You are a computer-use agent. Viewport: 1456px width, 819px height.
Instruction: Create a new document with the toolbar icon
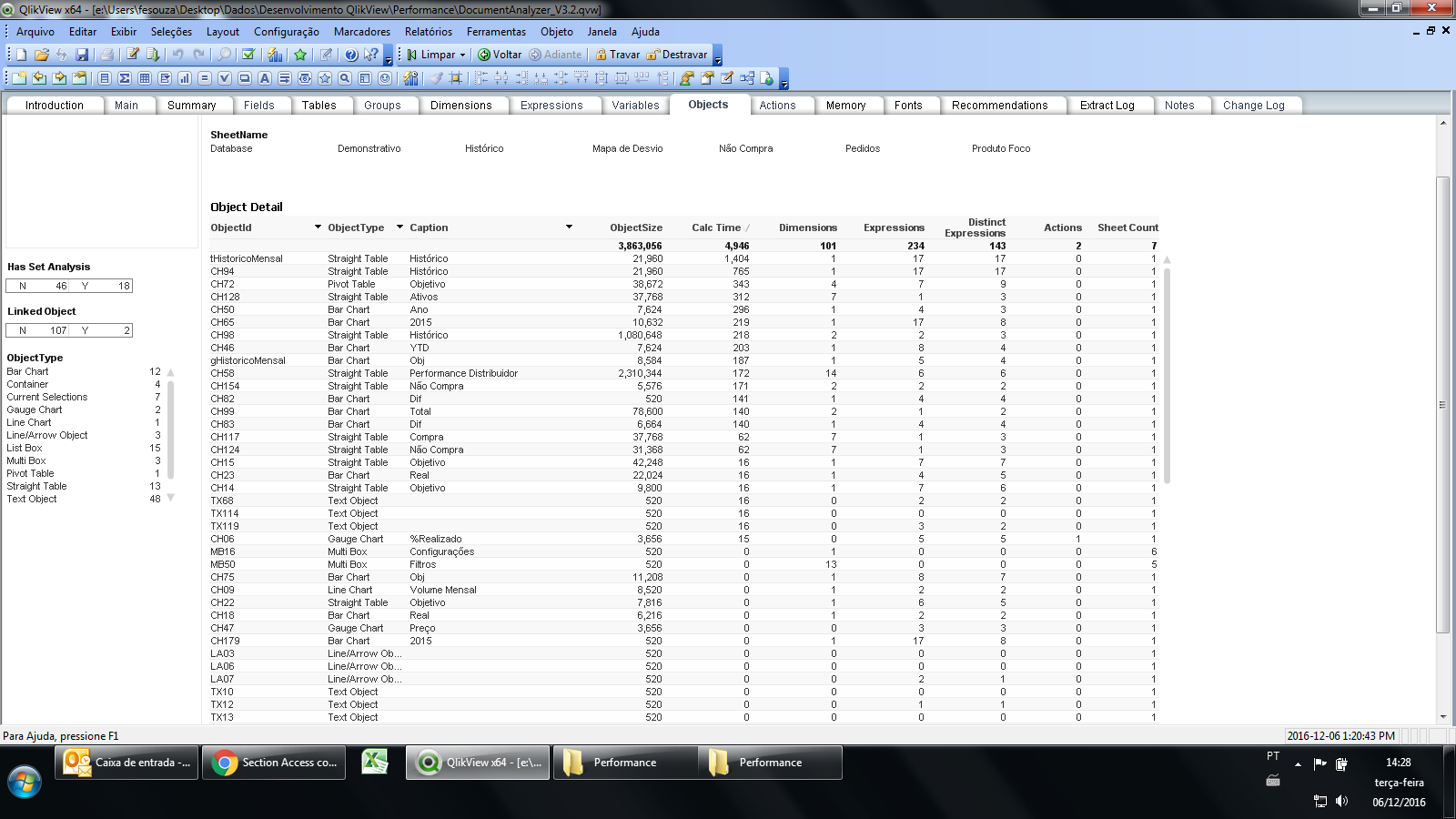[x=22, y=55]
